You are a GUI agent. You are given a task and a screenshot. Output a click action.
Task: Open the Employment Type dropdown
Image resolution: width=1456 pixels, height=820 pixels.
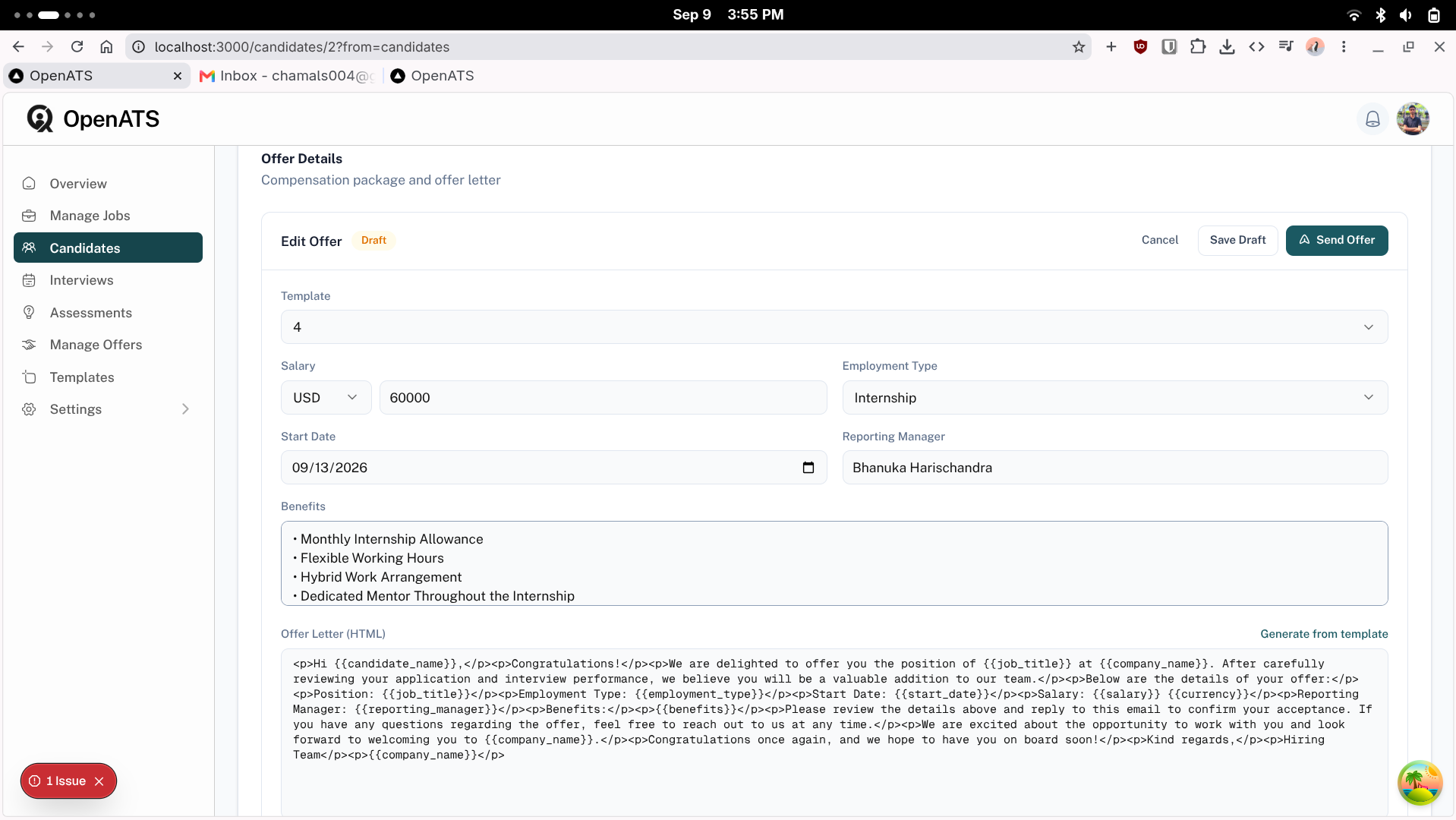1114,398
